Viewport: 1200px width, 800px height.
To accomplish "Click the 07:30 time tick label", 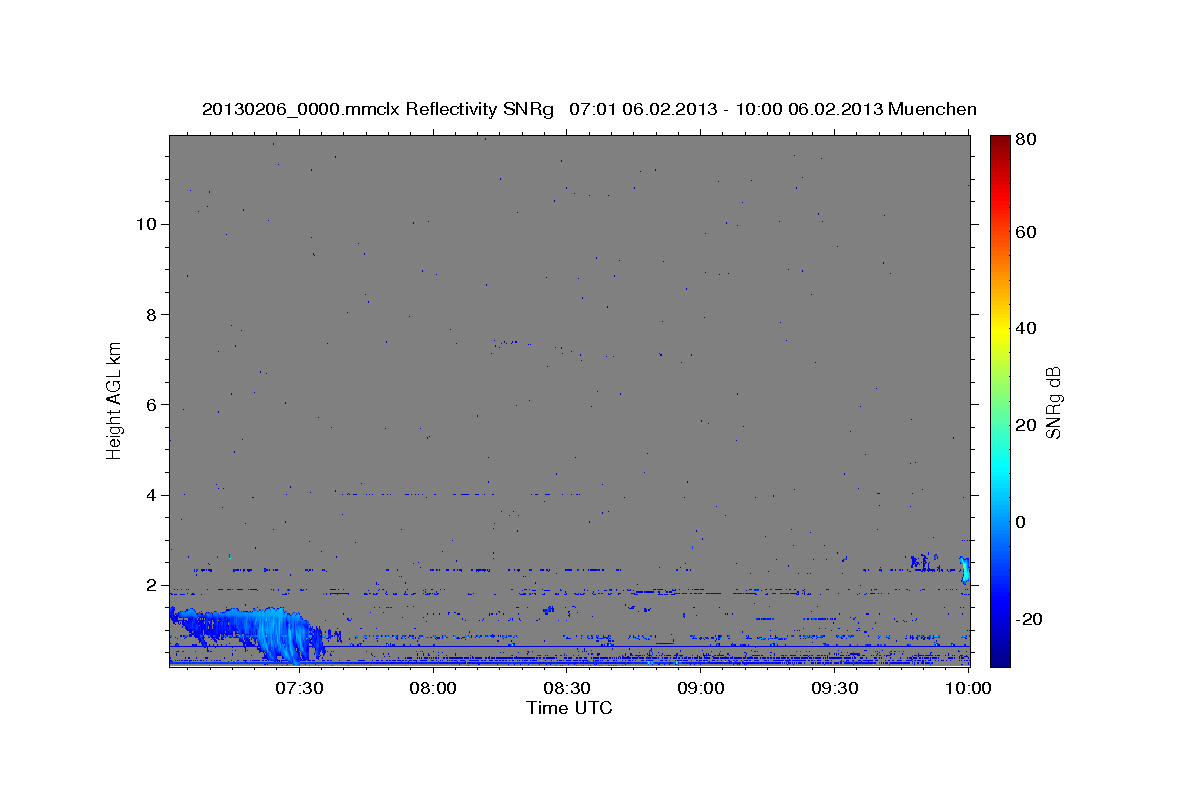I will click(x=299, y=688).
